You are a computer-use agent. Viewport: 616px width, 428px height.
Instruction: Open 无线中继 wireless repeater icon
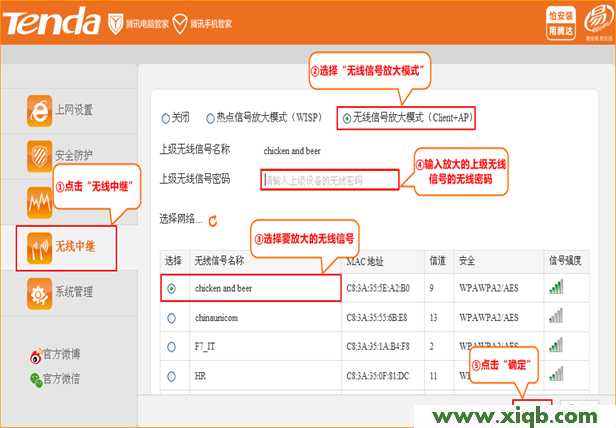(39, 248)
